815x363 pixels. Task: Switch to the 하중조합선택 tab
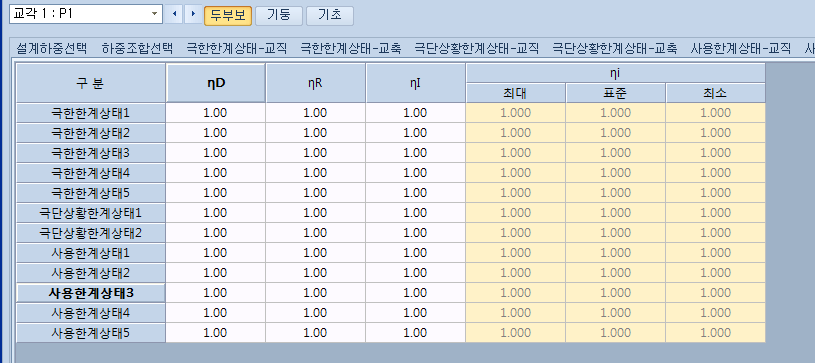pos(137,49)
